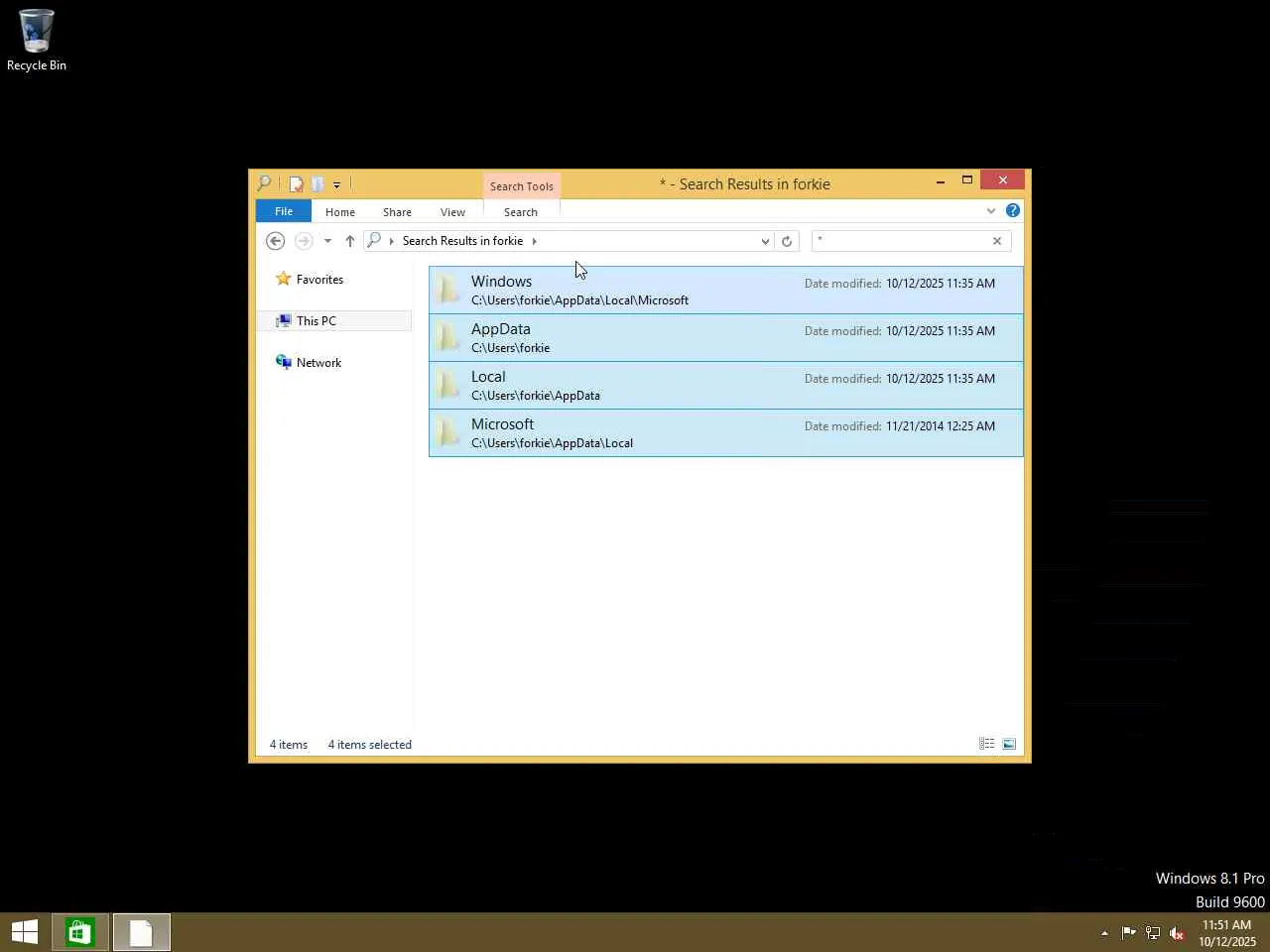Click the '4 items selected' status text
This screenshot has height=952, width=1270.
pos(370,745)
